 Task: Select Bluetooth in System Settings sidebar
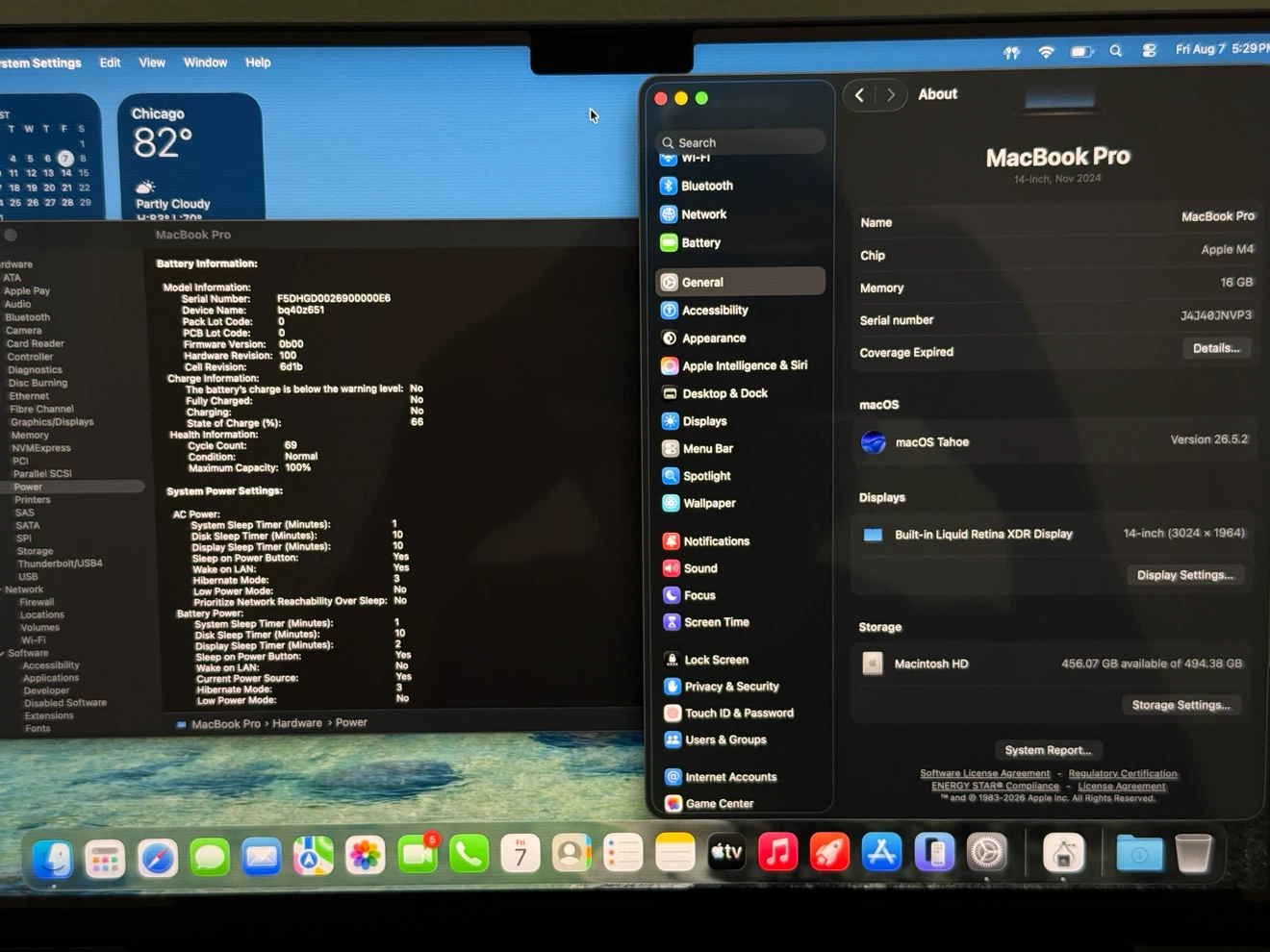741,186
